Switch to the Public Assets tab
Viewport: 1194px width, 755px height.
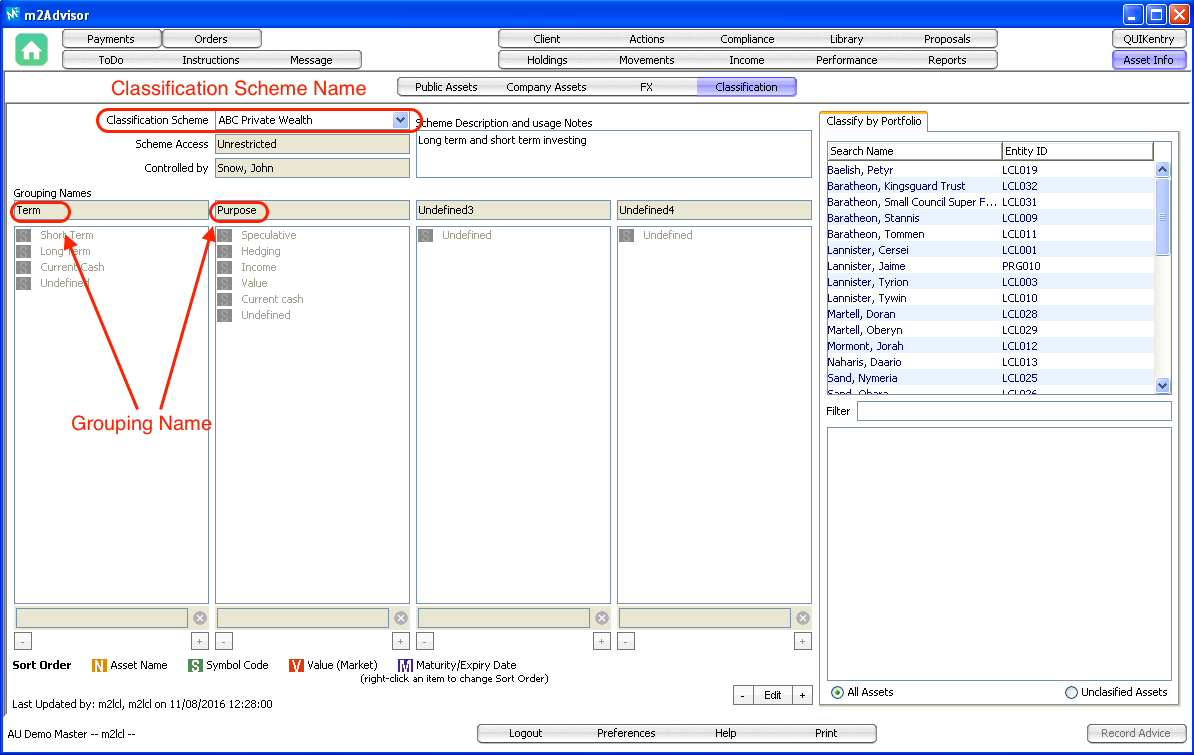click(446, 87)
